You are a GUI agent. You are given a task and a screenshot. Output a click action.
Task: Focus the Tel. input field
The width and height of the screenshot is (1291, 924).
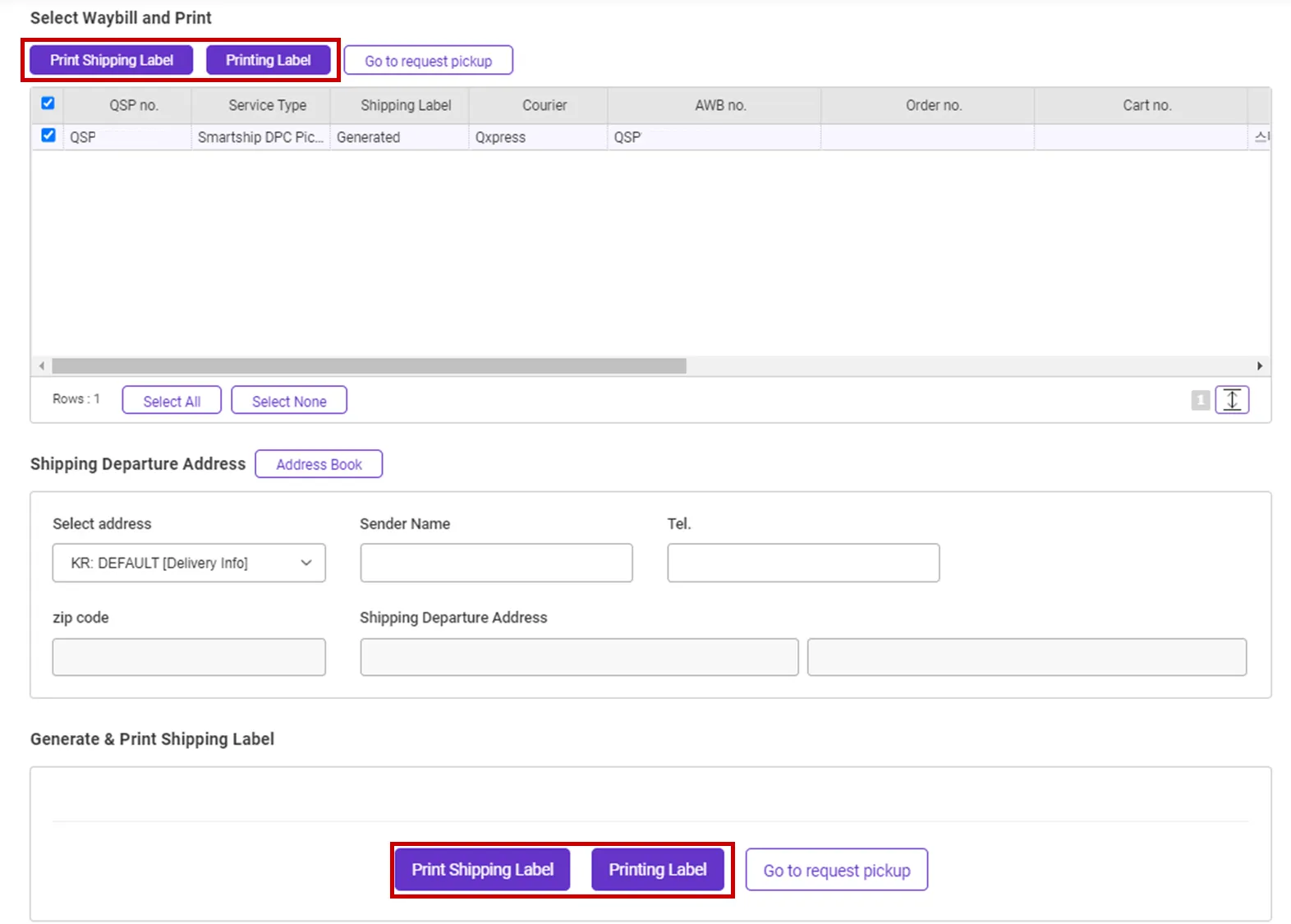[x=803, y=563]
